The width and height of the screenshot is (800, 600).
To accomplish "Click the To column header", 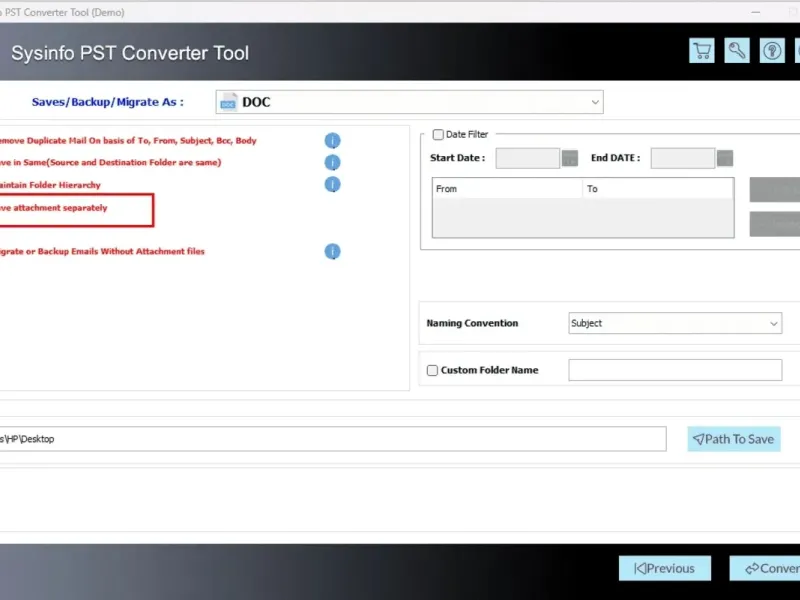I will click(x=658, y=189).
